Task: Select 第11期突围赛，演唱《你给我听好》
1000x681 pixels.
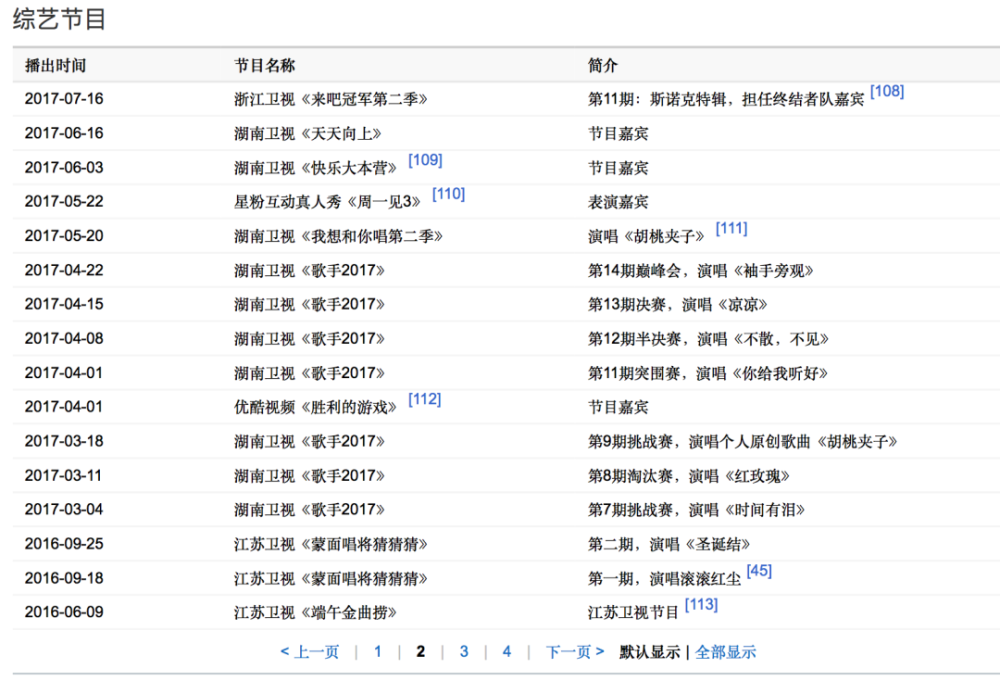Action: click(707, 374)
